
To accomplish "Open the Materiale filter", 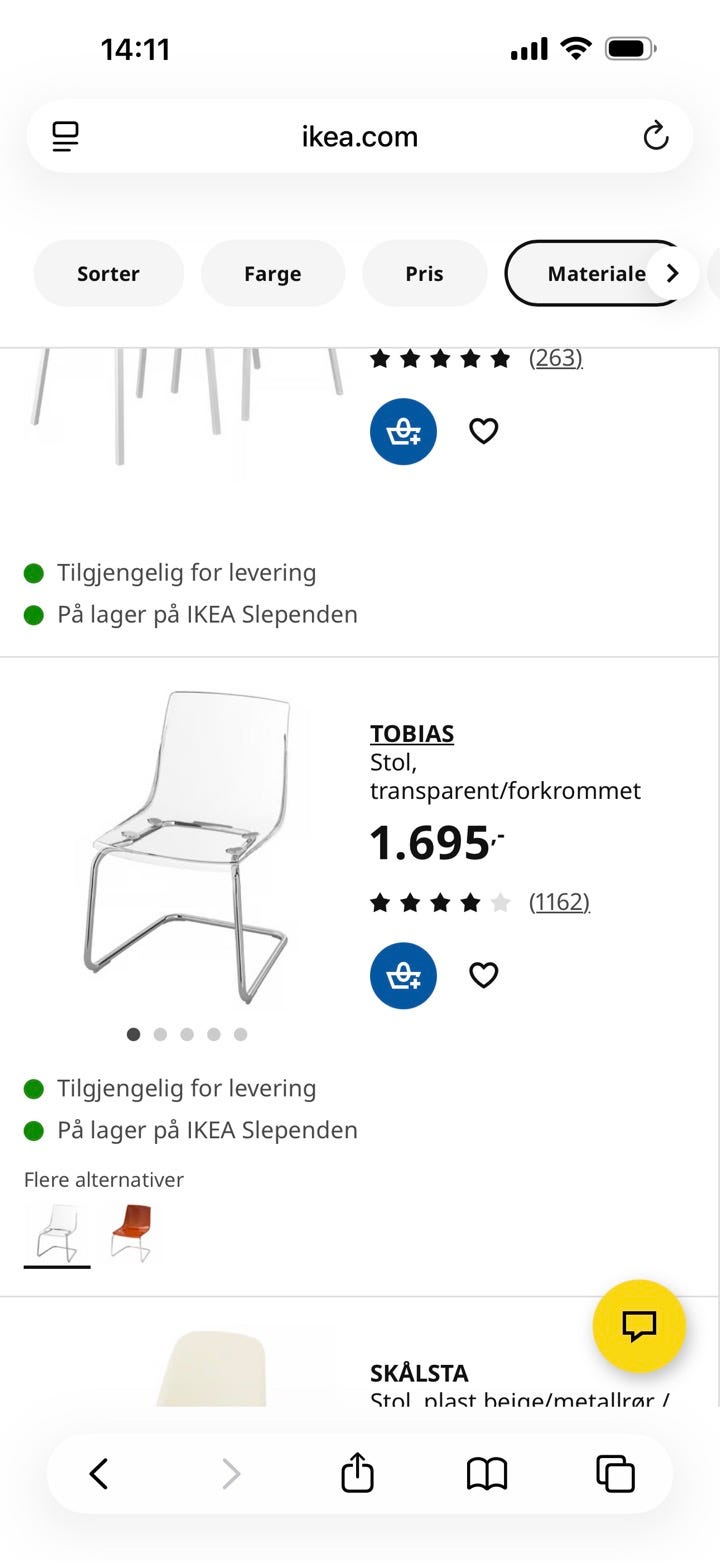I will [x=590, y=273].
